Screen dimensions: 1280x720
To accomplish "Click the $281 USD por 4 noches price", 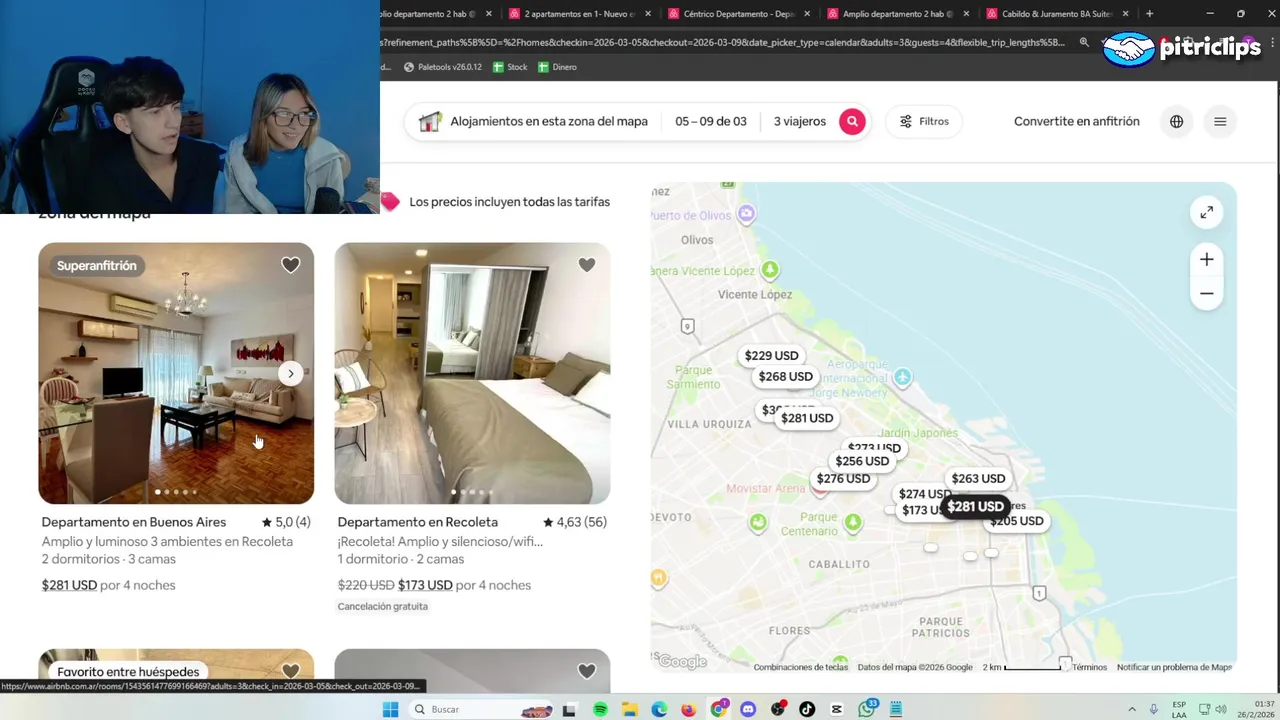I will (x=108, y=585).
